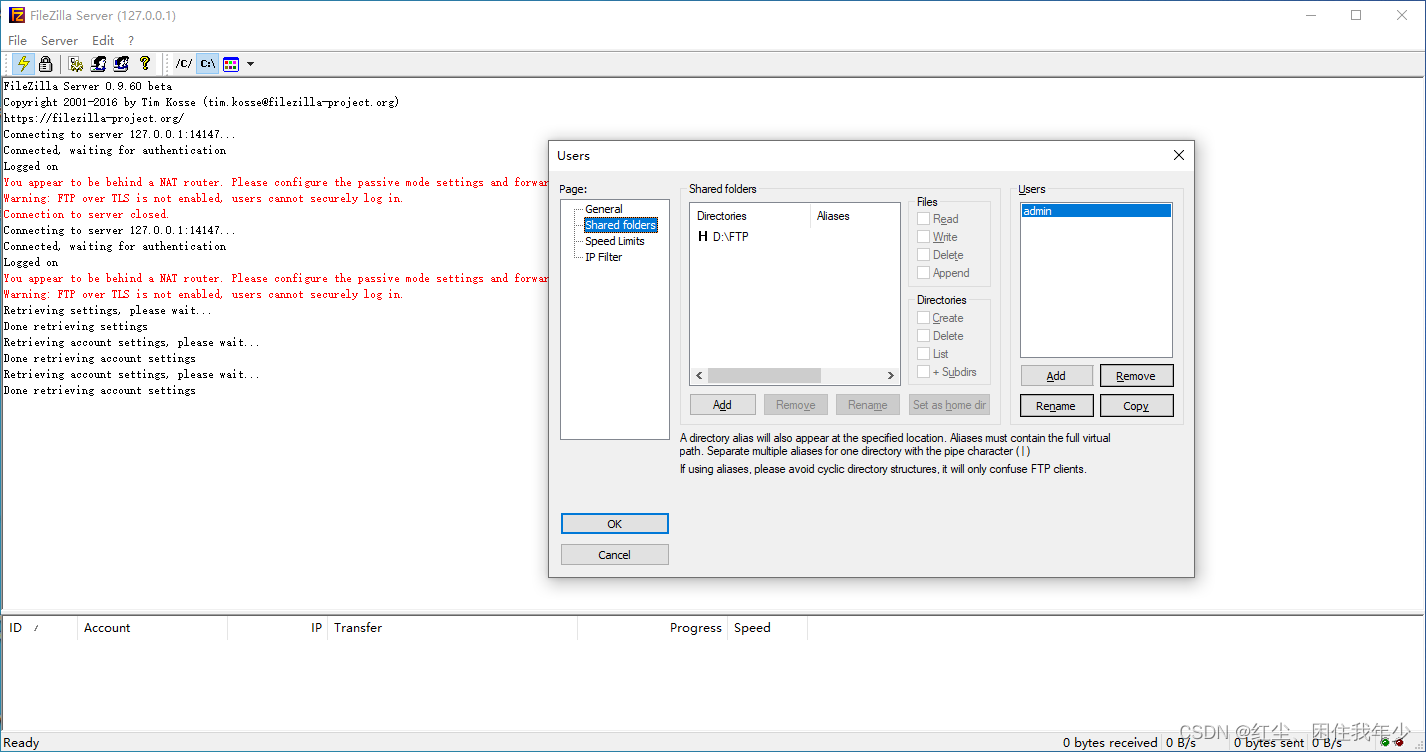Viewport: 1426px width, 752px height.
Task: Click Remove under Users list
Action: 1136,376
